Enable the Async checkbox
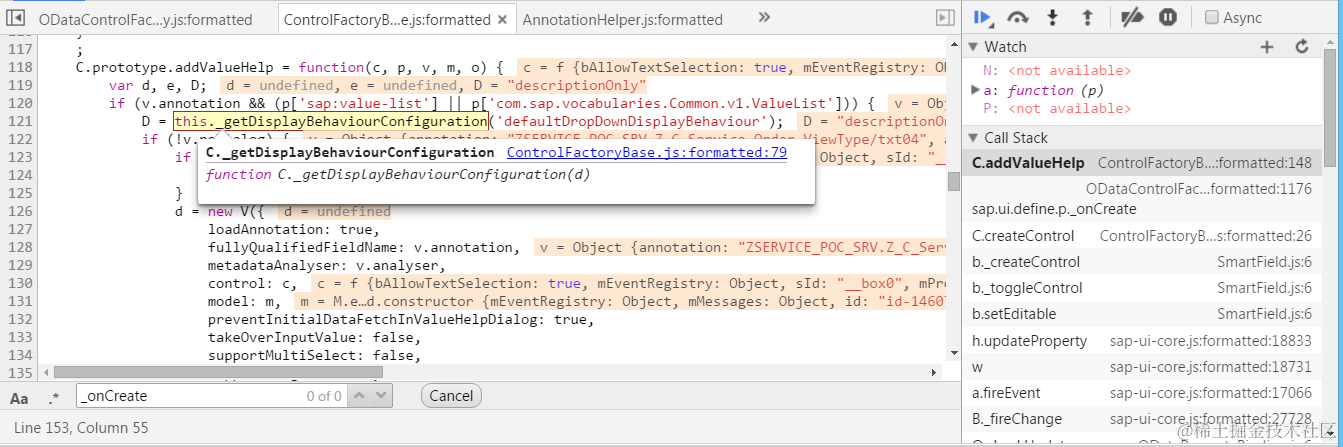1343x447 pixels. coord(1212,18)
